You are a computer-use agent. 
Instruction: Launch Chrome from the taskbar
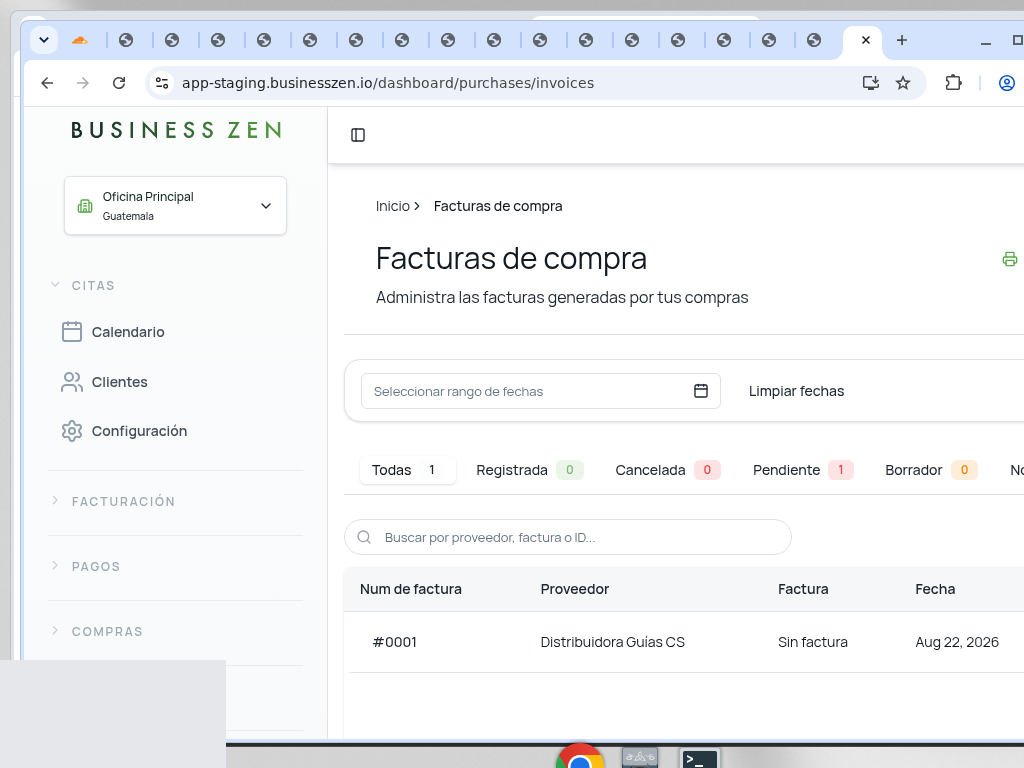click(x=580, y=756)
